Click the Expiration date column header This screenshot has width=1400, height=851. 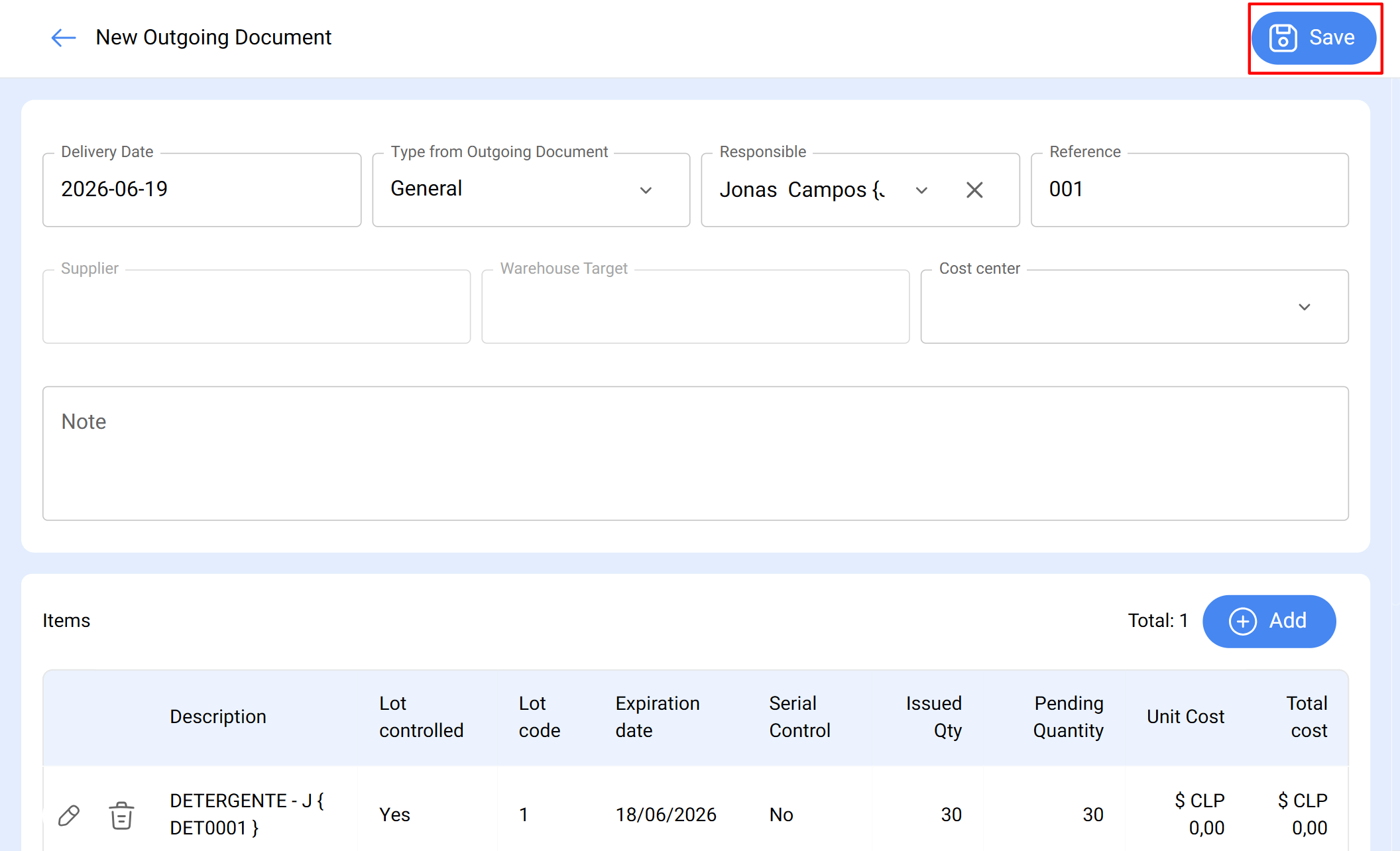[658, 716]
